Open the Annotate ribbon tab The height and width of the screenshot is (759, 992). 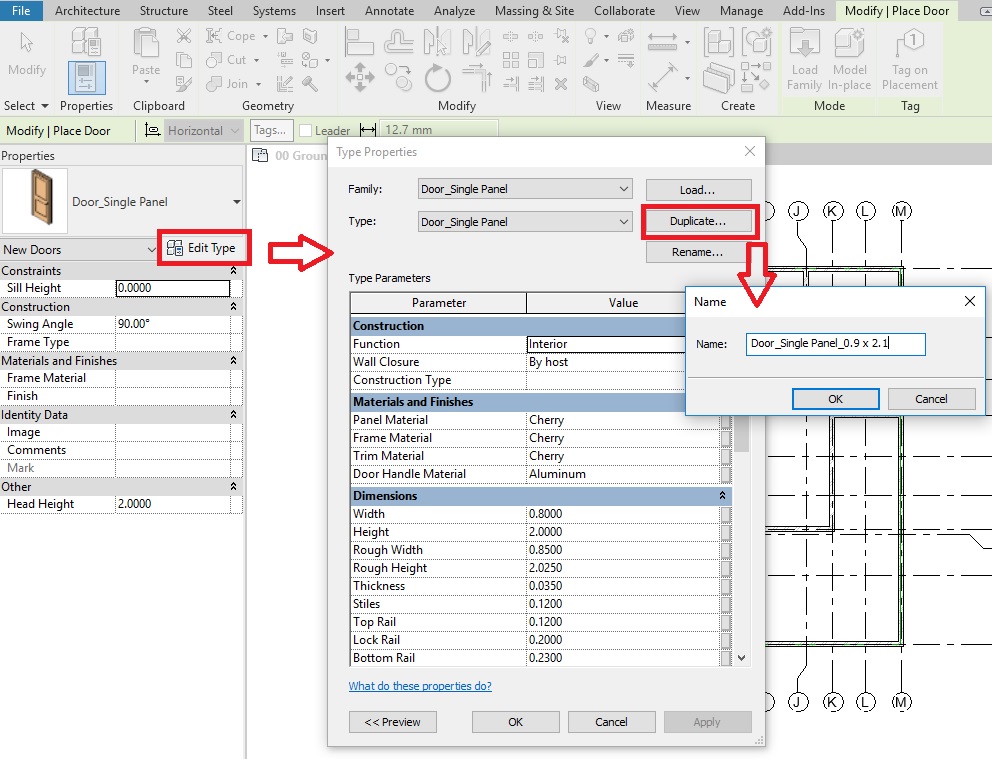coord(389,11)
